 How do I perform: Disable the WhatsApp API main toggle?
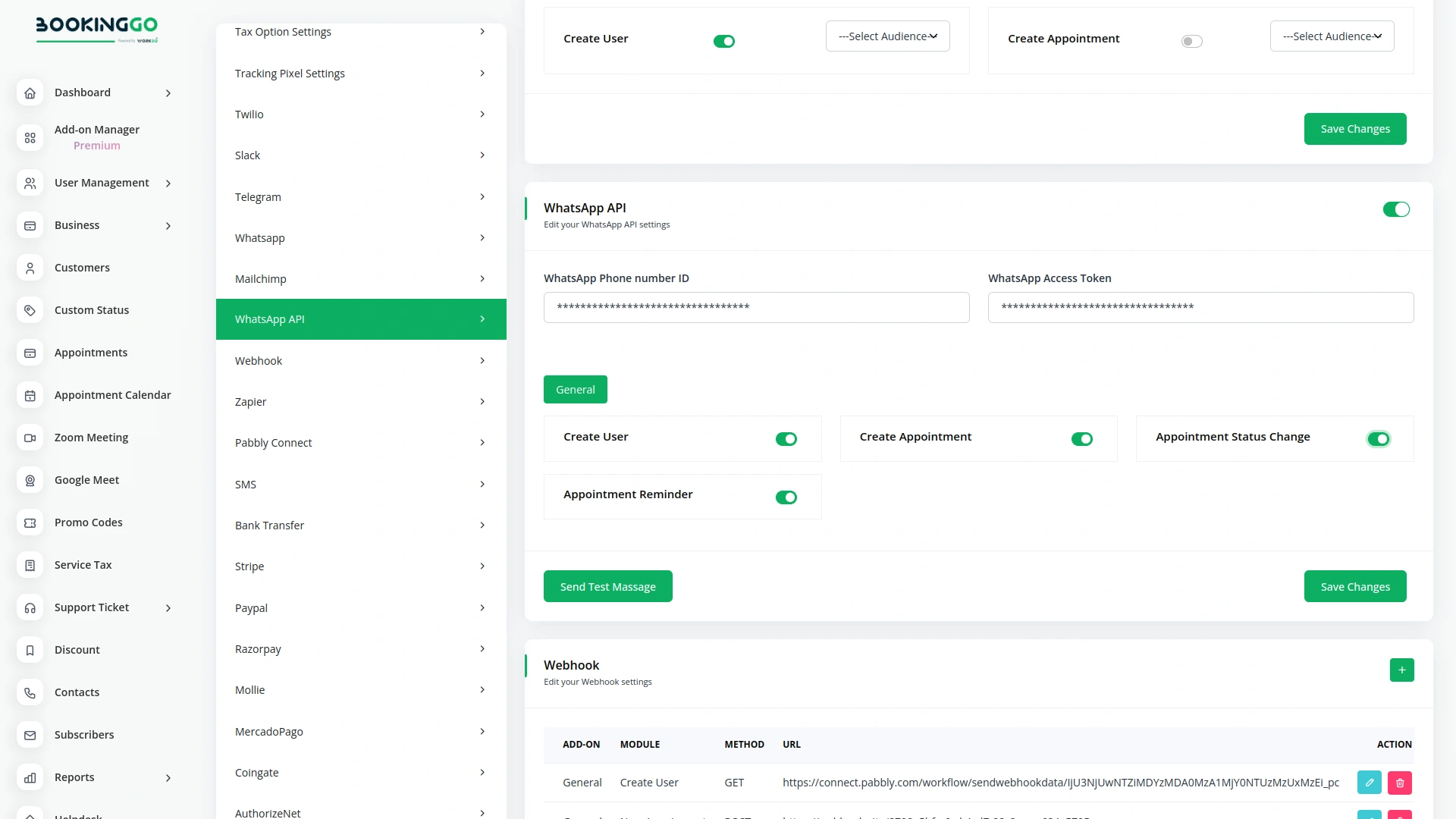click(x=1395, y=210)
